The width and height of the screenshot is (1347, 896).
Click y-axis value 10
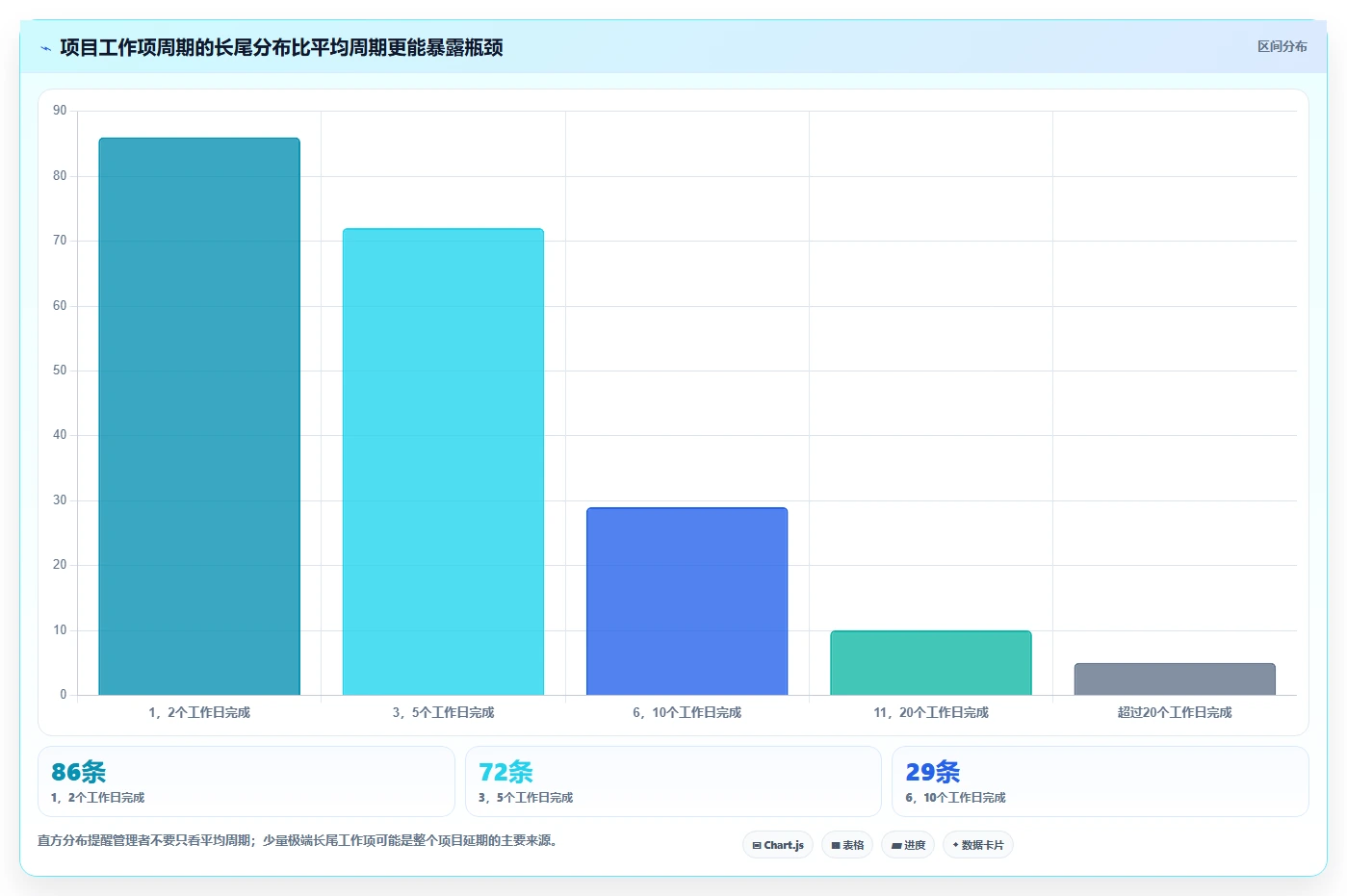[60, 630]
